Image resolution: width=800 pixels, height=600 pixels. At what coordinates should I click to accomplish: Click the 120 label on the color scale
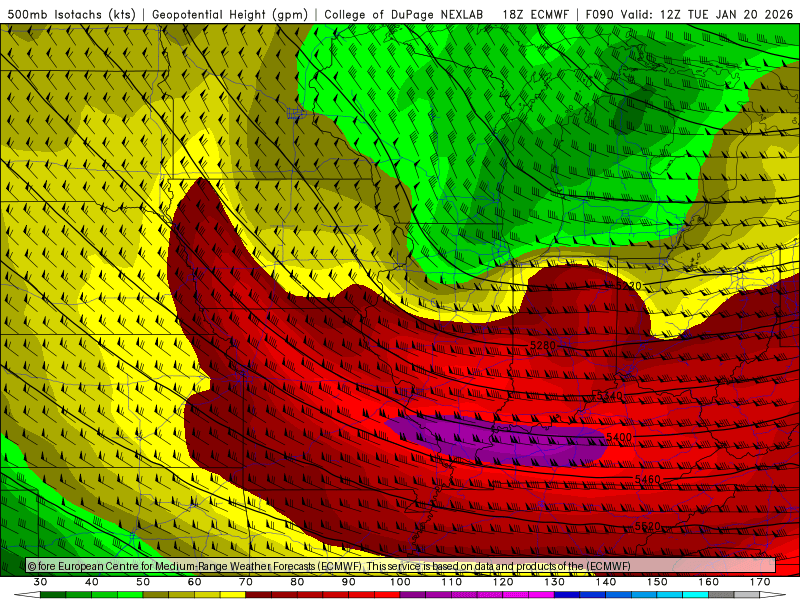503,582
